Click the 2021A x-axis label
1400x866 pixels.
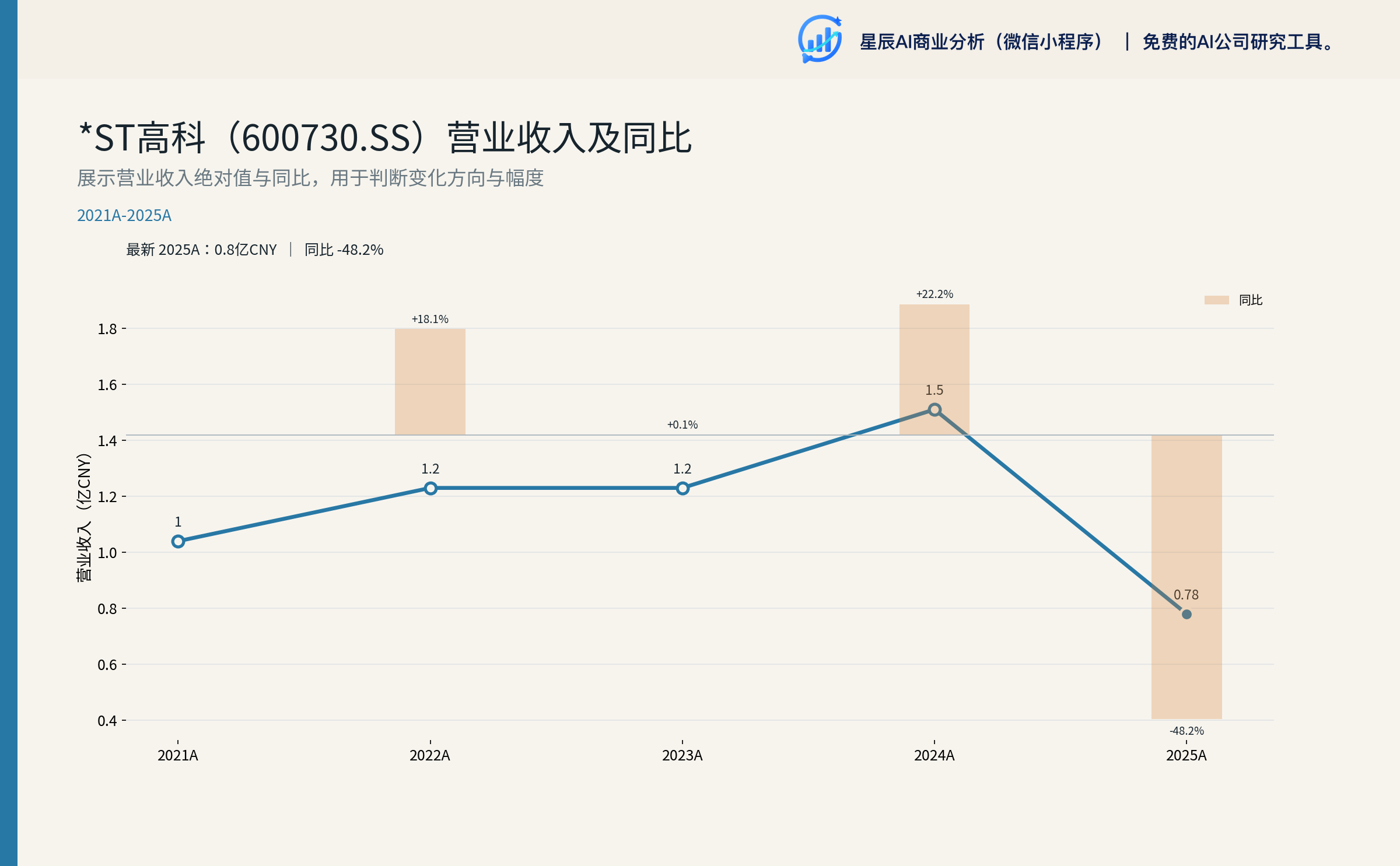(x=178, y=755)
